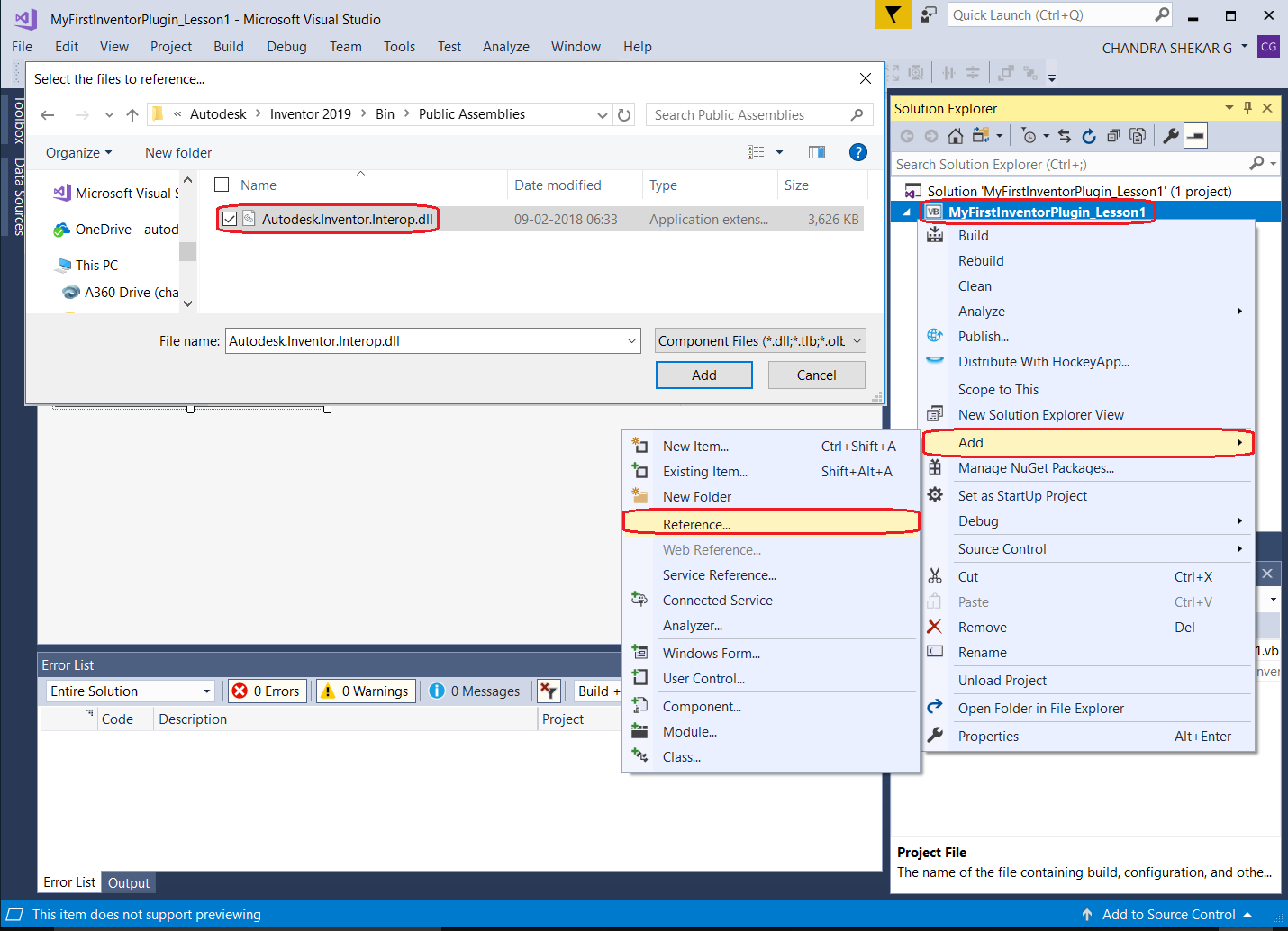1288x931 pixels.
Task: Pin the Solution Explorer panel with pushpin
Action: pos(1247,108)
